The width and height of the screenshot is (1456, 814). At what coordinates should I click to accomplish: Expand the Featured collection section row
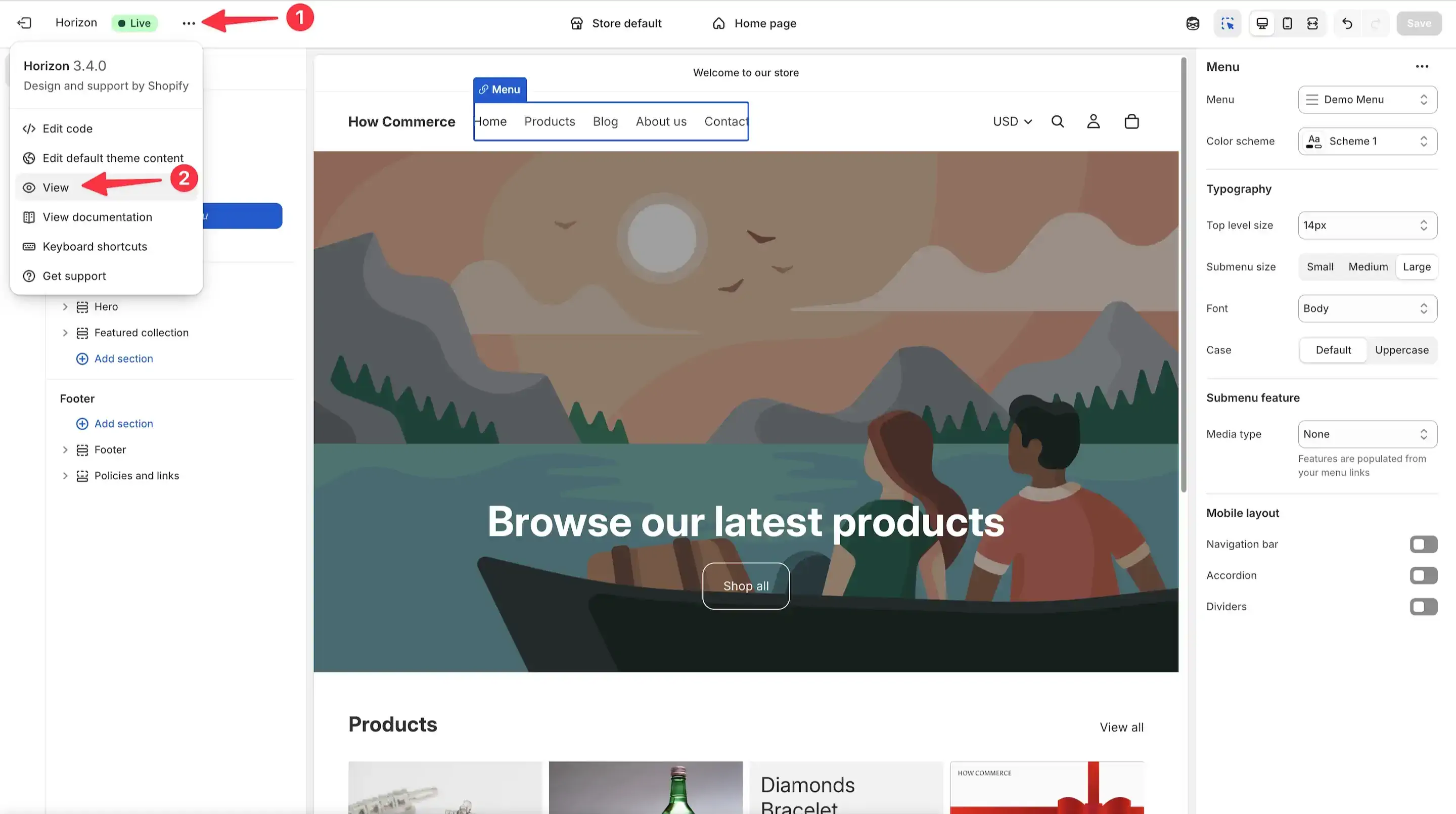pyautogui.click(x=65, y=332)
